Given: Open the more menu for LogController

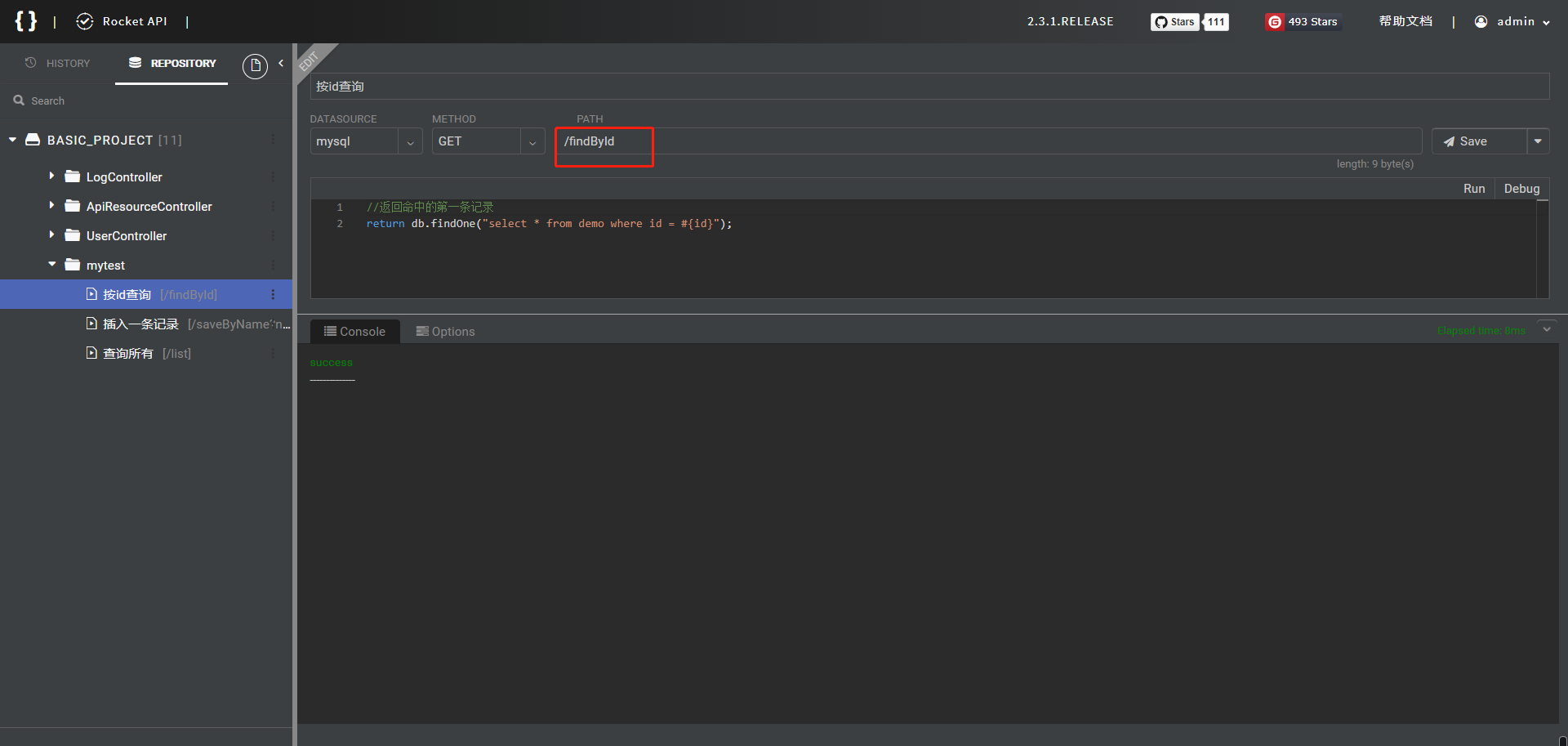Looking at the screenshot, I should coord(273,176).
